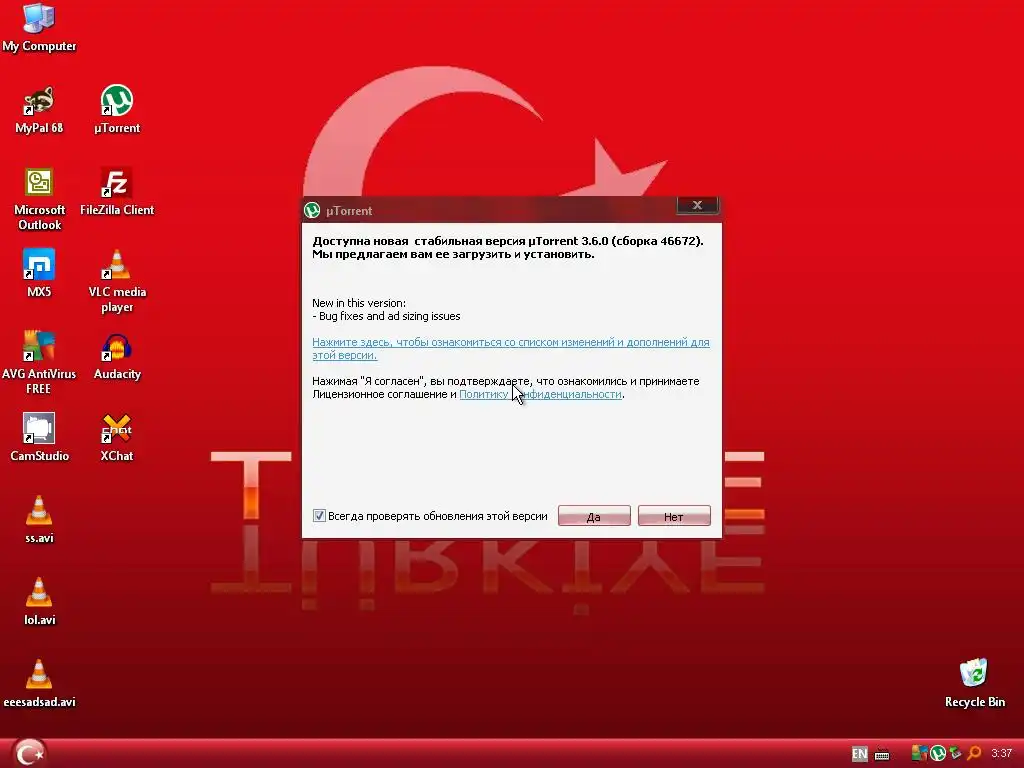The width and height of the screenshot is (1024, 768).
Task: Click the safely remove hardware tray icon
Action: tap(955, 754)
